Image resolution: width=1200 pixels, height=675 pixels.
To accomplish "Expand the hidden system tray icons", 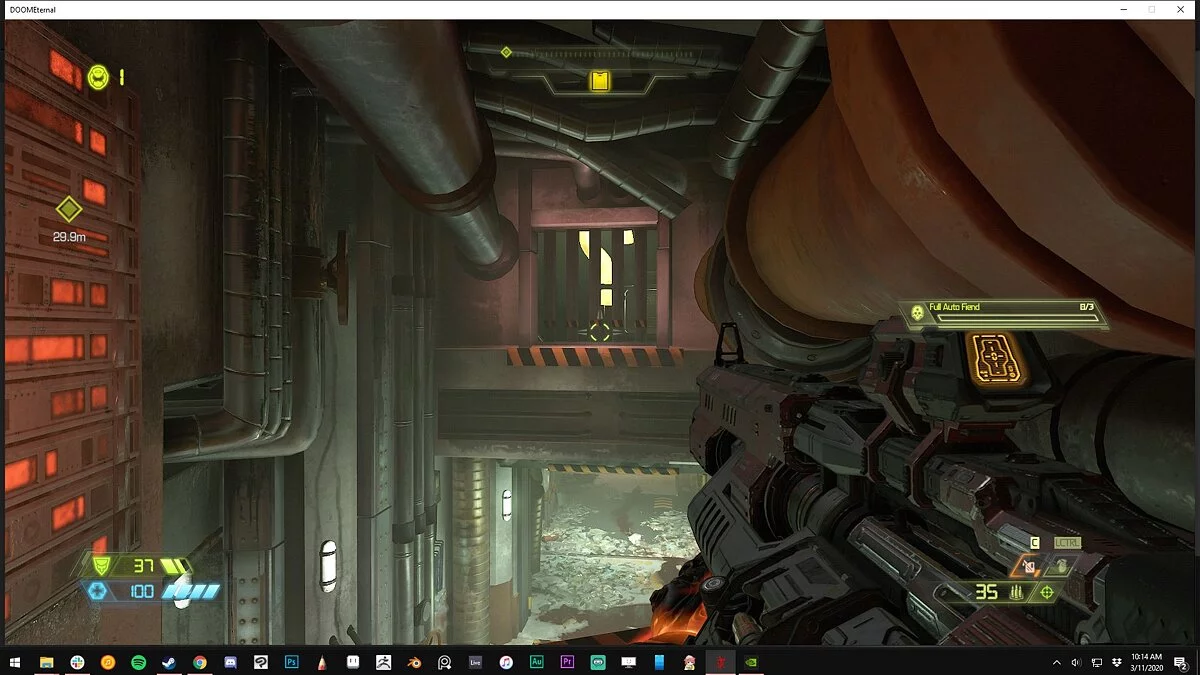I will pos(1057,662).
